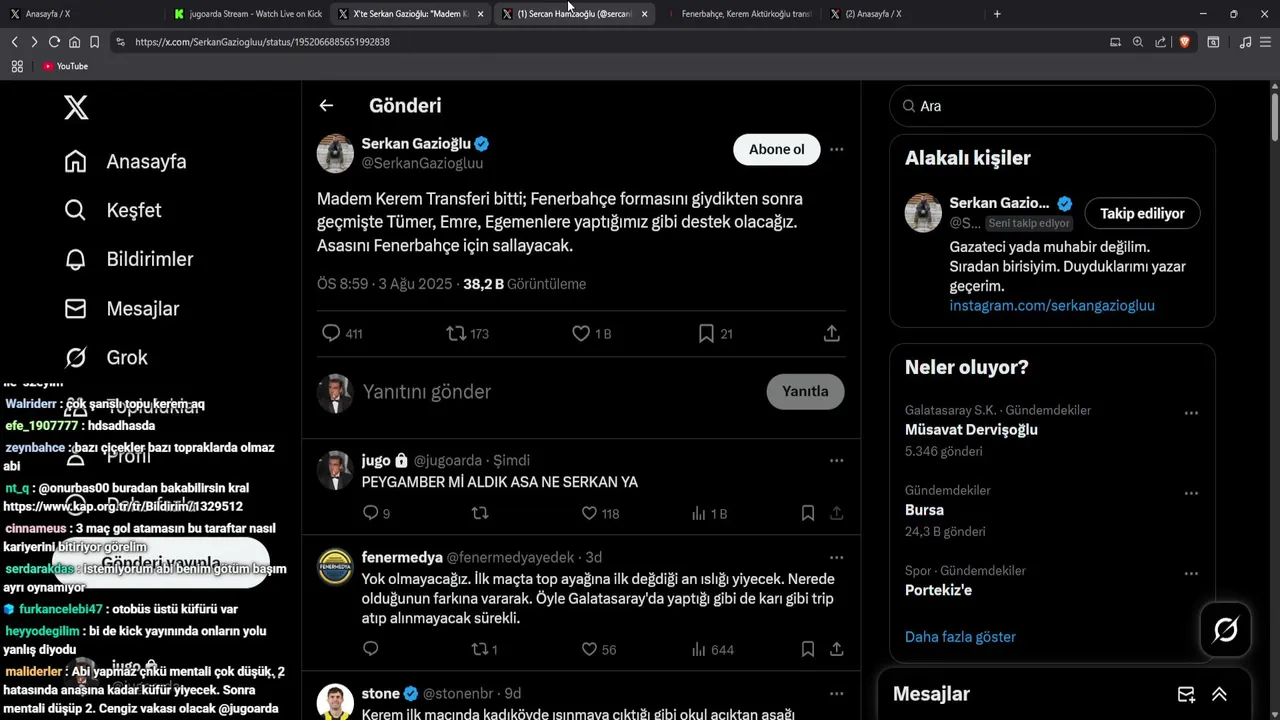Open more options on fenermedya reply
This screenshot has width=1280, height=720.
(836, 557)
